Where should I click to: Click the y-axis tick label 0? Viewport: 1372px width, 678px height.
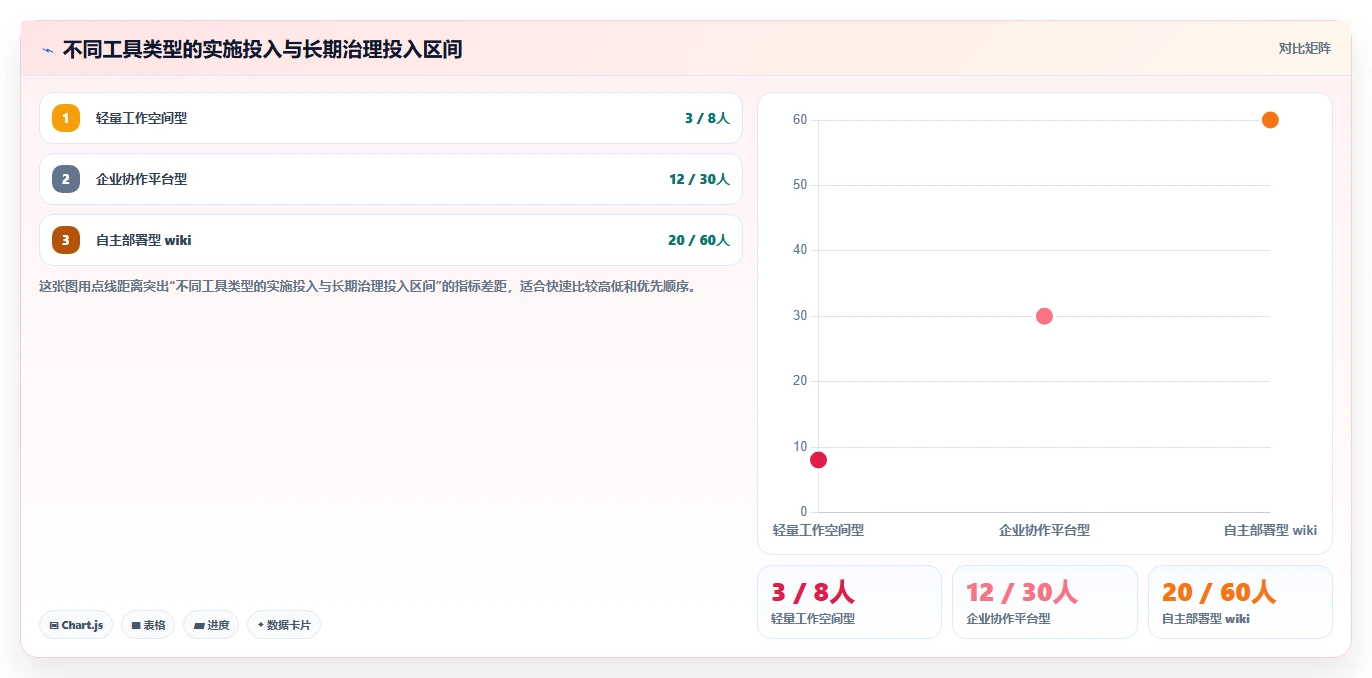[x=804, y=512]
